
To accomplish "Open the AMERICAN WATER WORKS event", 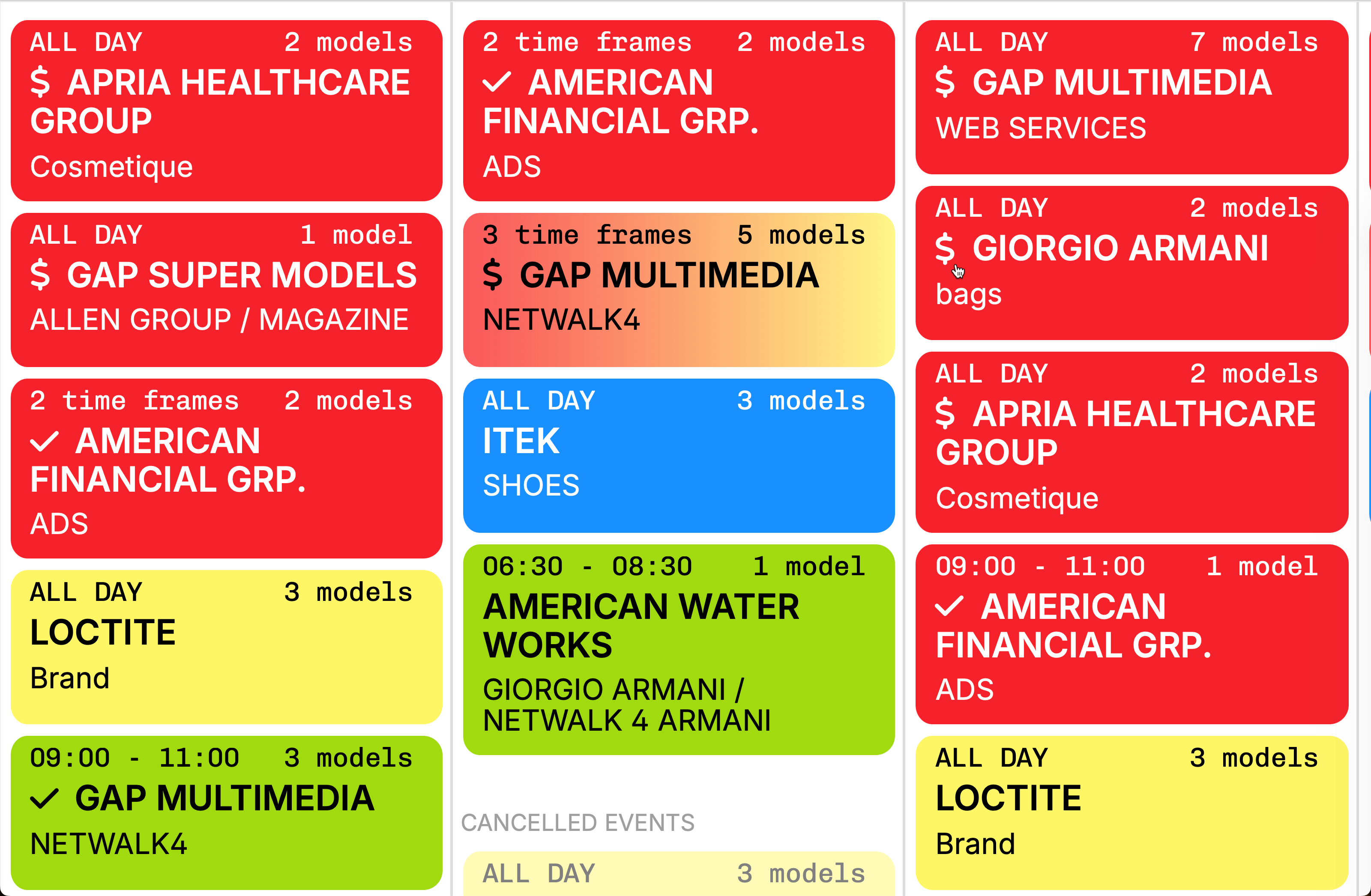I will click(x=641, y=625).
